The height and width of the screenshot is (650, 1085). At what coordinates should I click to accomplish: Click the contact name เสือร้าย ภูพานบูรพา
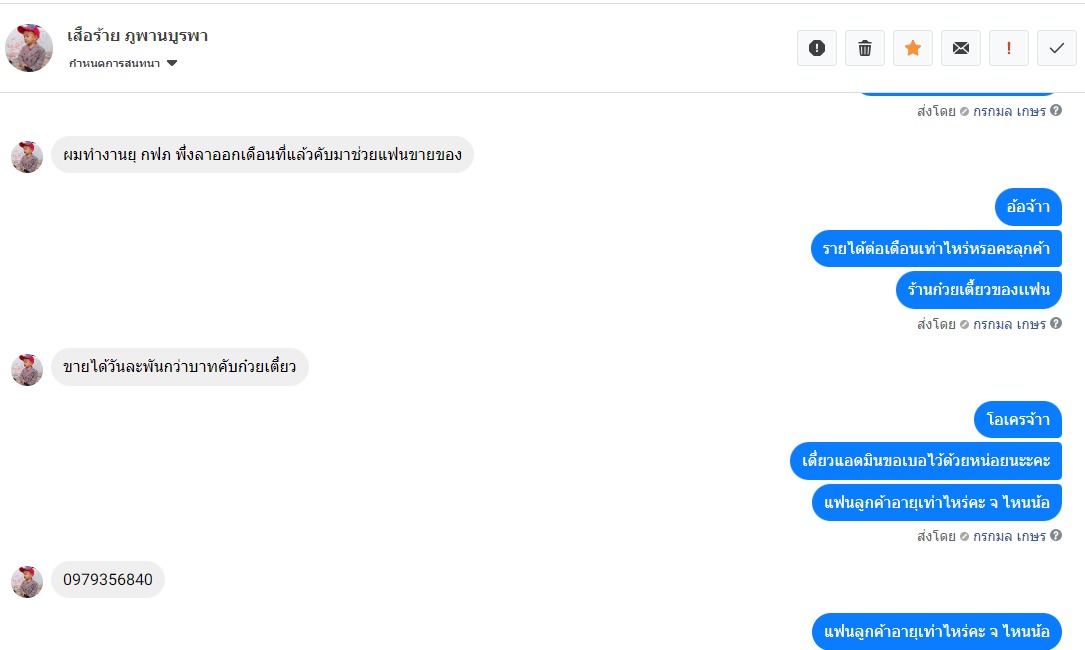click(x=137, y=36)
